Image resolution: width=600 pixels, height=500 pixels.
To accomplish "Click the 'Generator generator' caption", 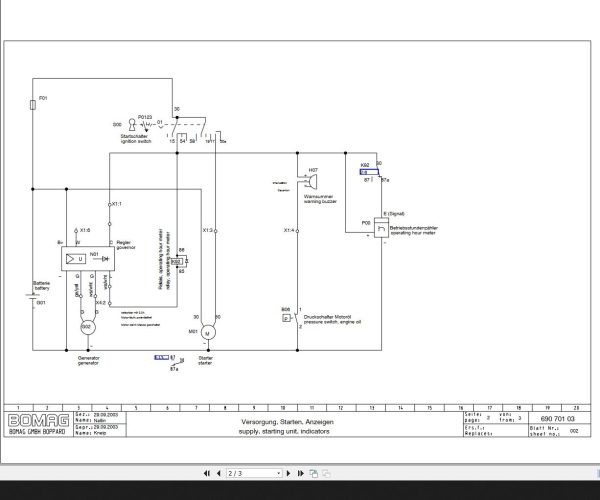I will (x=88, y=361).
